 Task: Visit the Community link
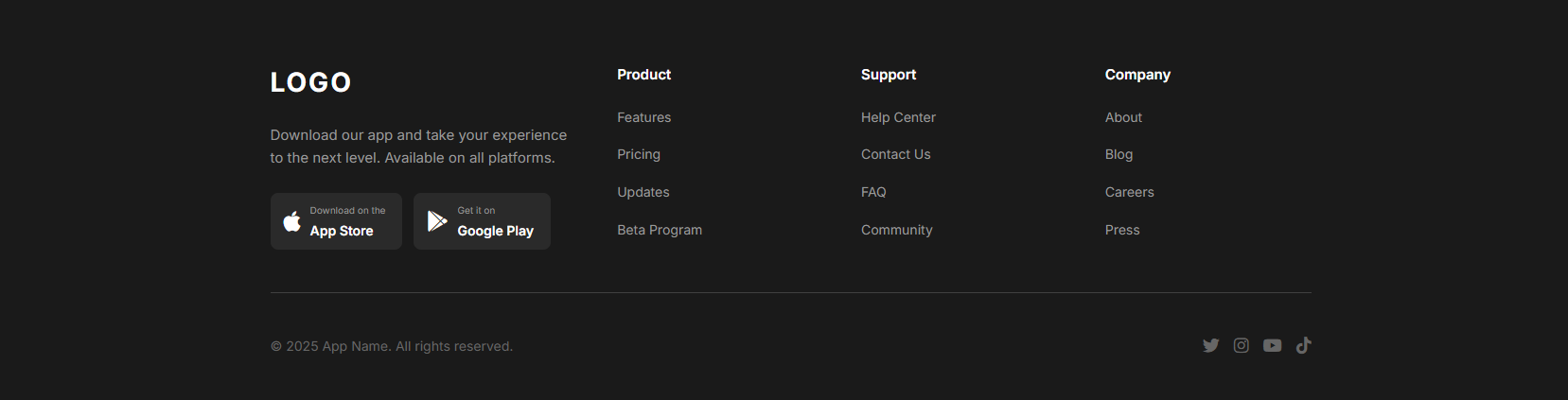[x=896, y=230]
